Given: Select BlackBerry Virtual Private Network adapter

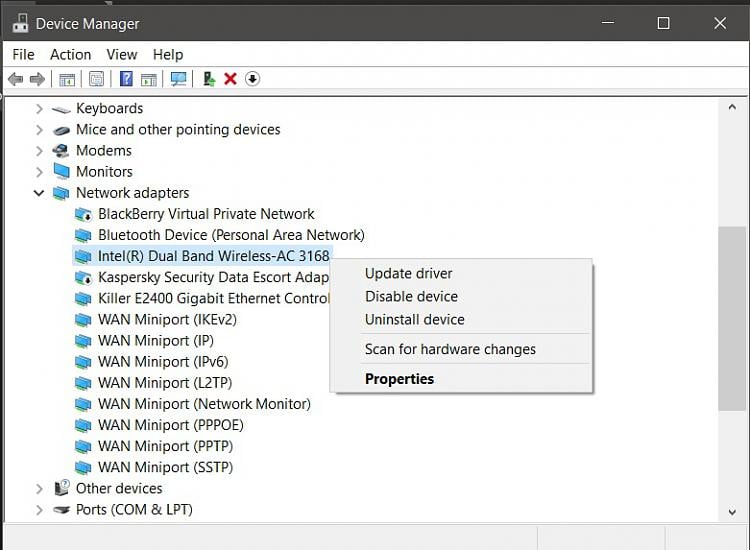Looking at the screenshot, I should coord(206,214).
